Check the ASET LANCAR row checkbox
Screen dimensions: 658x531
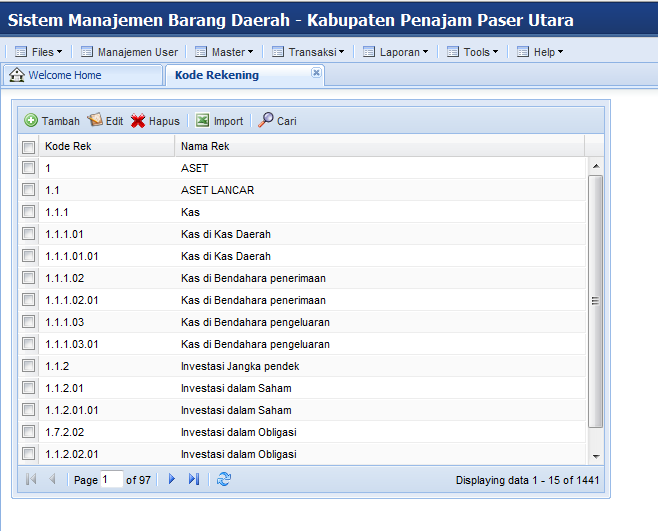coord(29,189)
